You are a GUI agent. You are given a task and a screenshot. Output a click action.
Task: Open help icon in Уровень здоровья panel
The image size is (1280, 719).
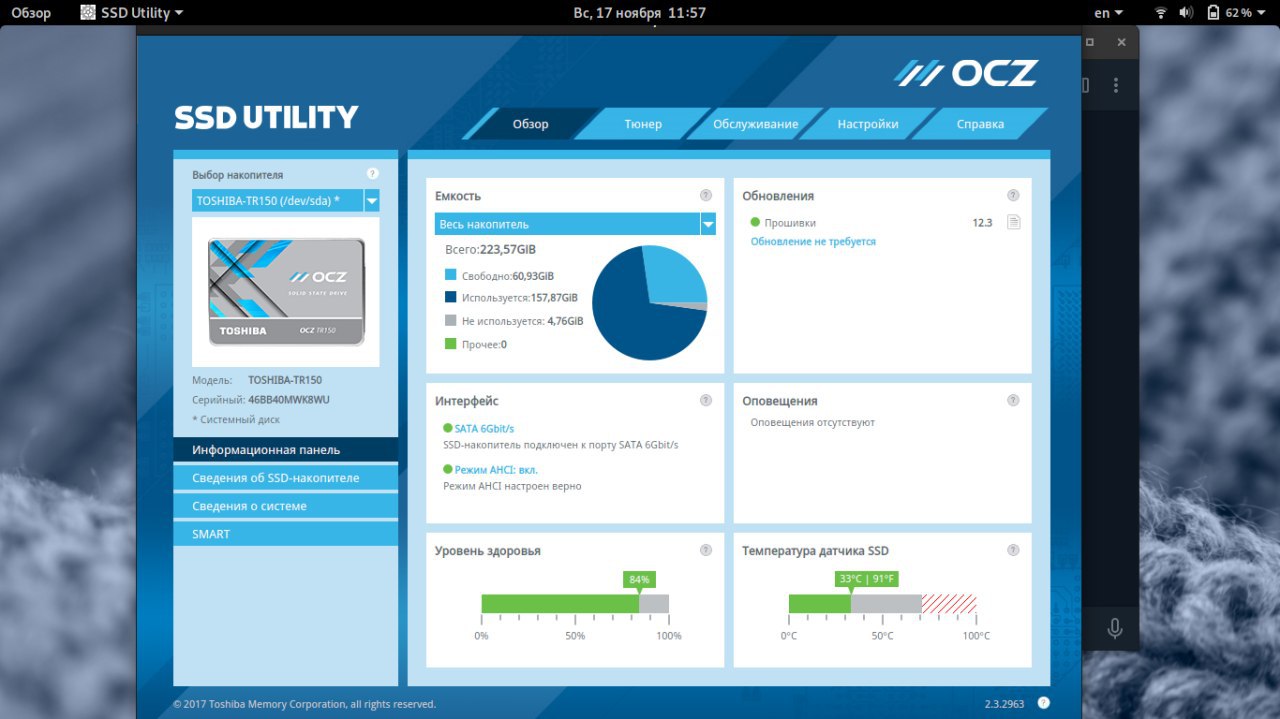click(706, 550)
